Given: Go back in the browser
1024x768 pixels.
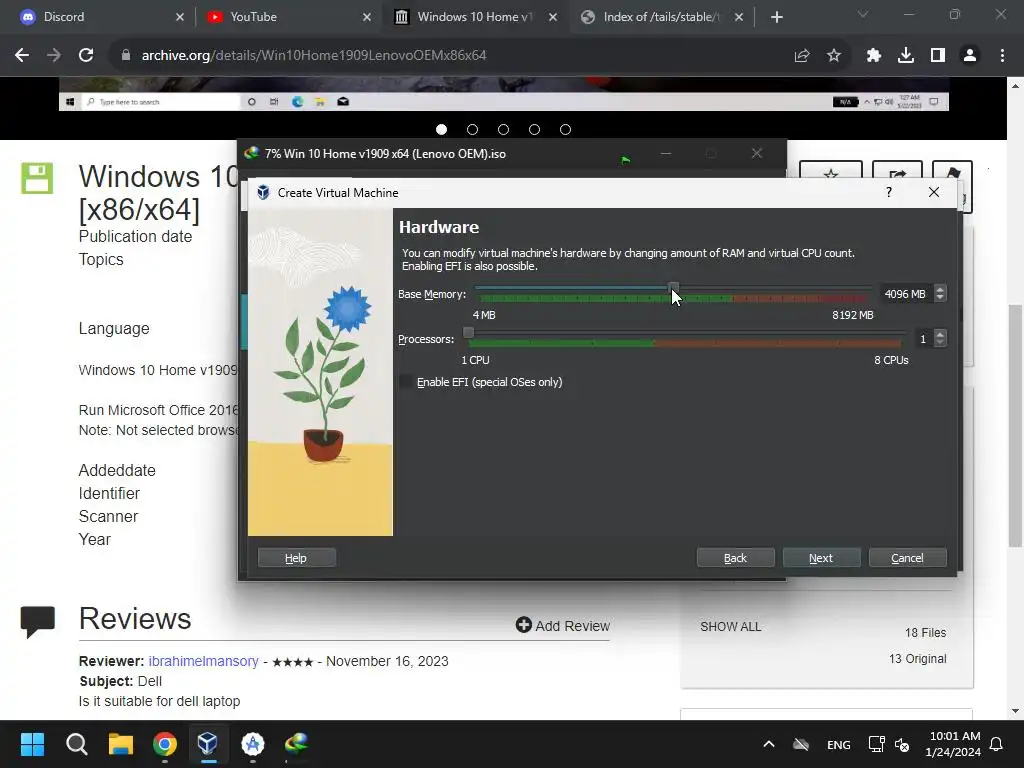Looking at the screenshot, I should click(22, 56).
